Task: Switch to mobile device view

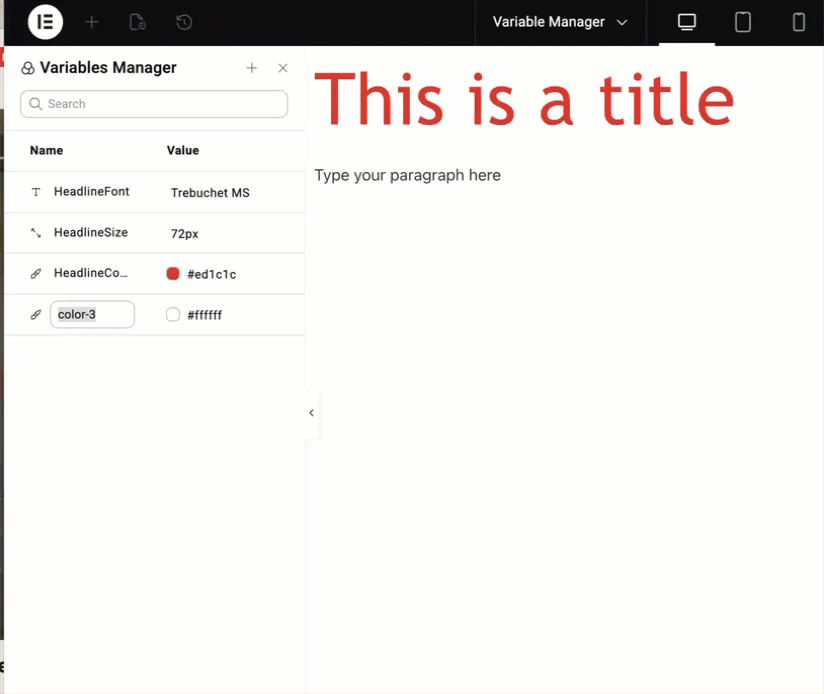Action: click(799, 22)
